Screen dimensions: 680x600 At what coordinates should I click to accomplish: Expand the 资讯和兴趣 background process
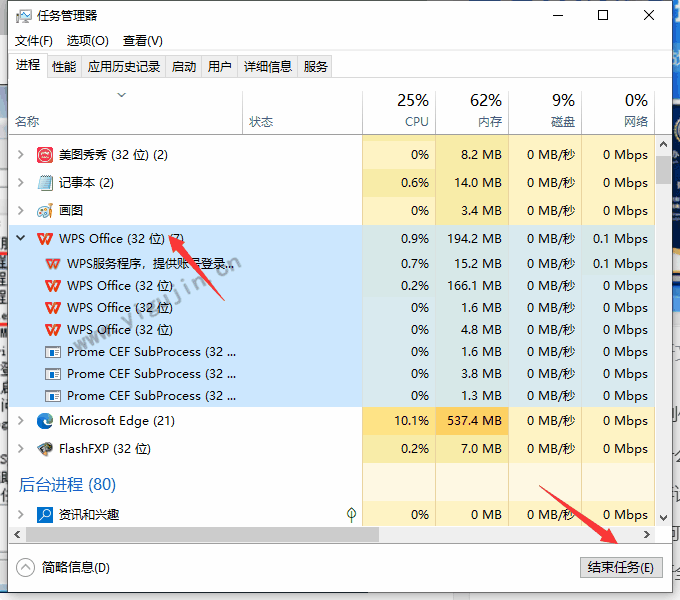click(x=20, y=515)
